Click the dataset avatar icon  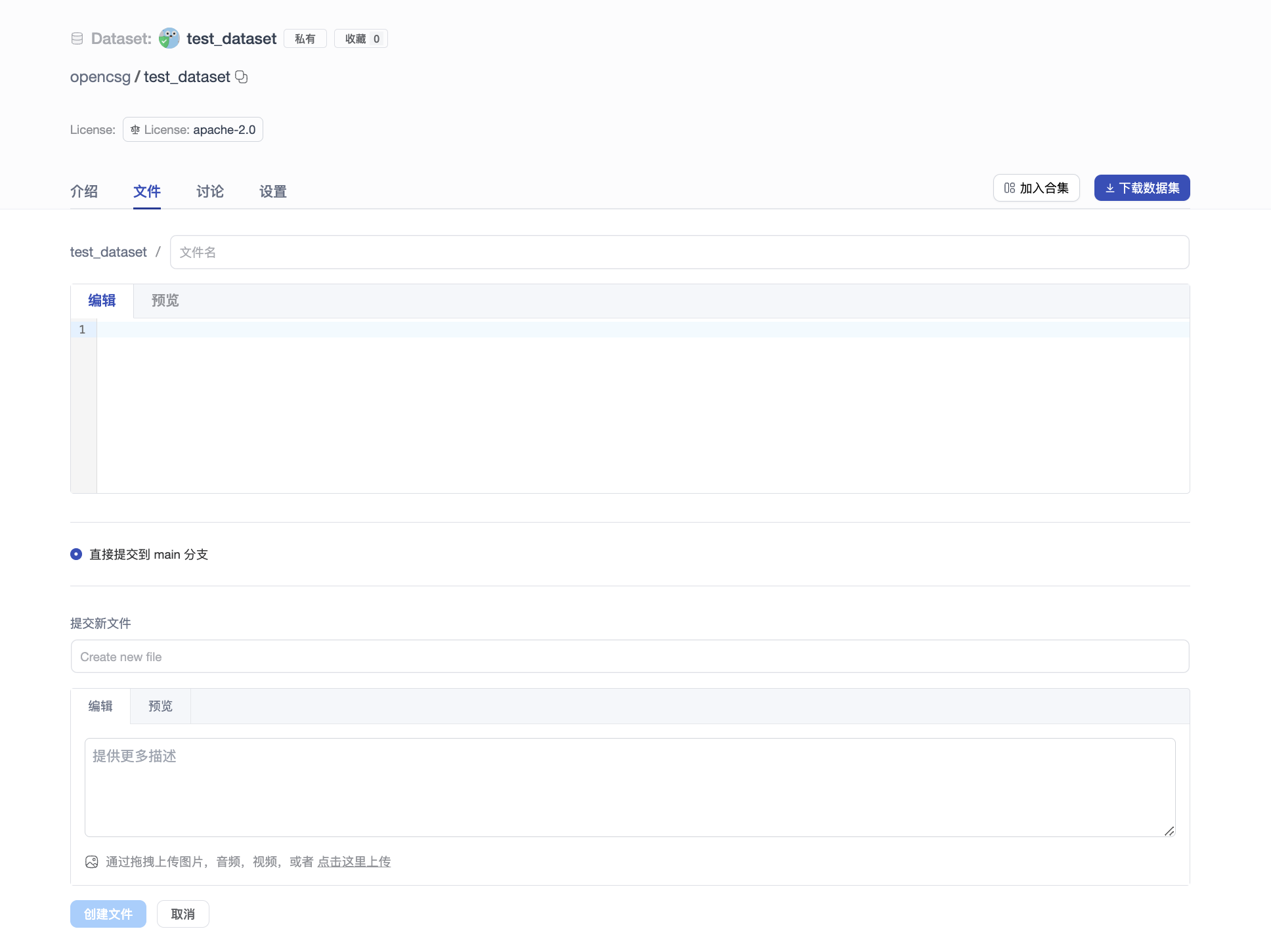pyautogui.click(x=169, y=39)
